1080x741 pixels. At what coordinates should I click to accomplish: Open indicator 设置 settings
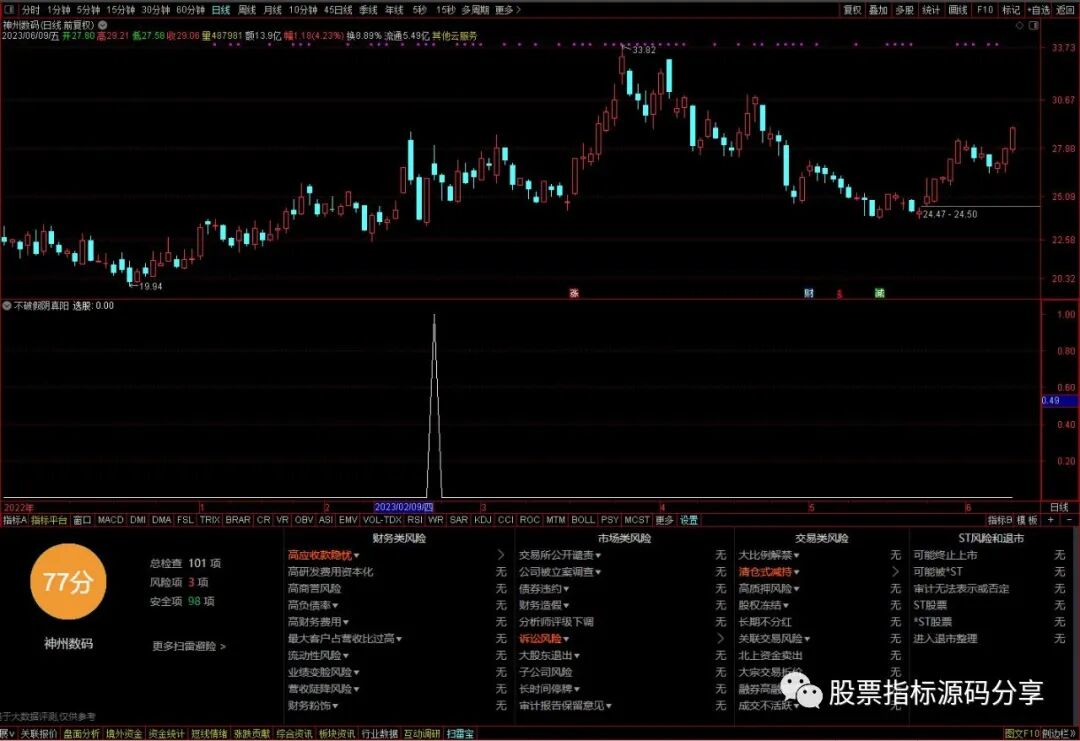[x=689, y=520]
